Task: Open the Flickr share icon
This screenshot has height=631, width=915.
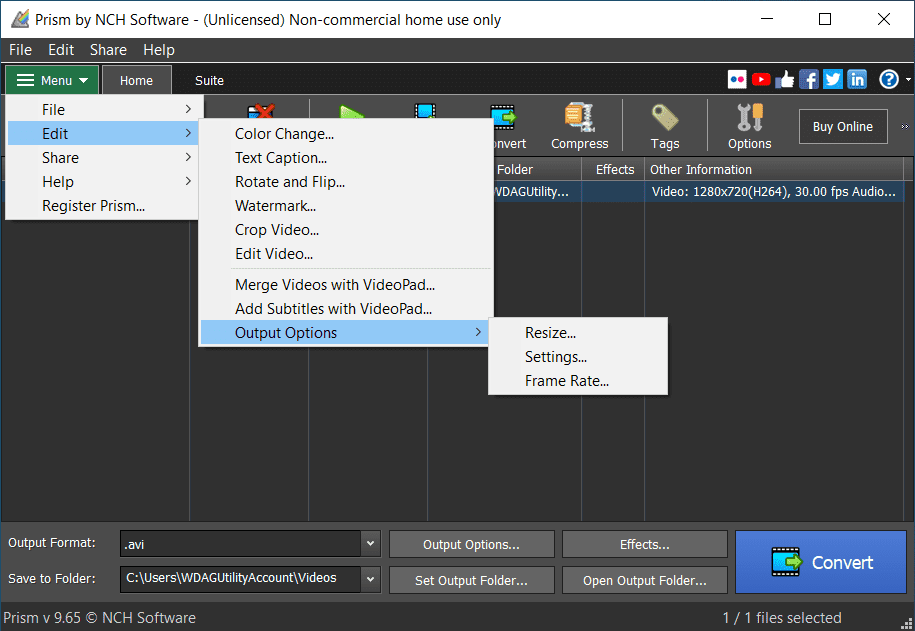Action: coord(737,79)
